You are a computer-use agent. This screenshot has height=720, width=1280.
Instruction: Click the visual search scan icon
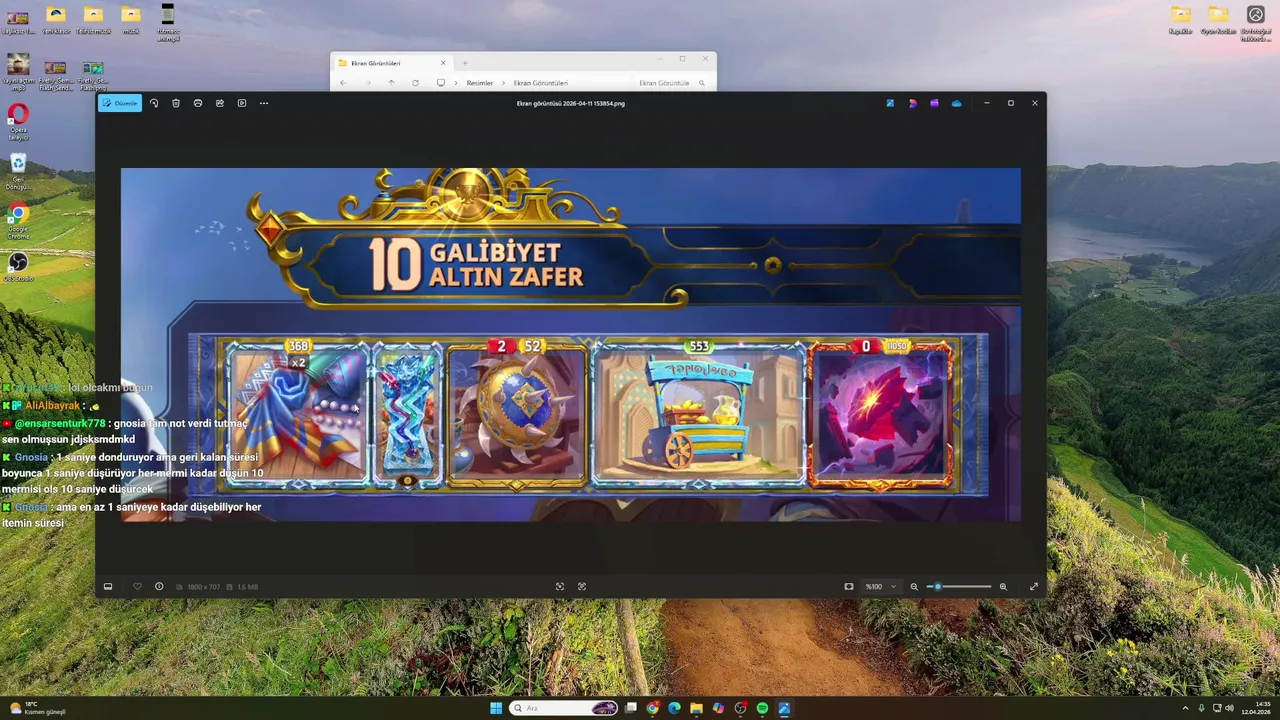tap(560, 587)
